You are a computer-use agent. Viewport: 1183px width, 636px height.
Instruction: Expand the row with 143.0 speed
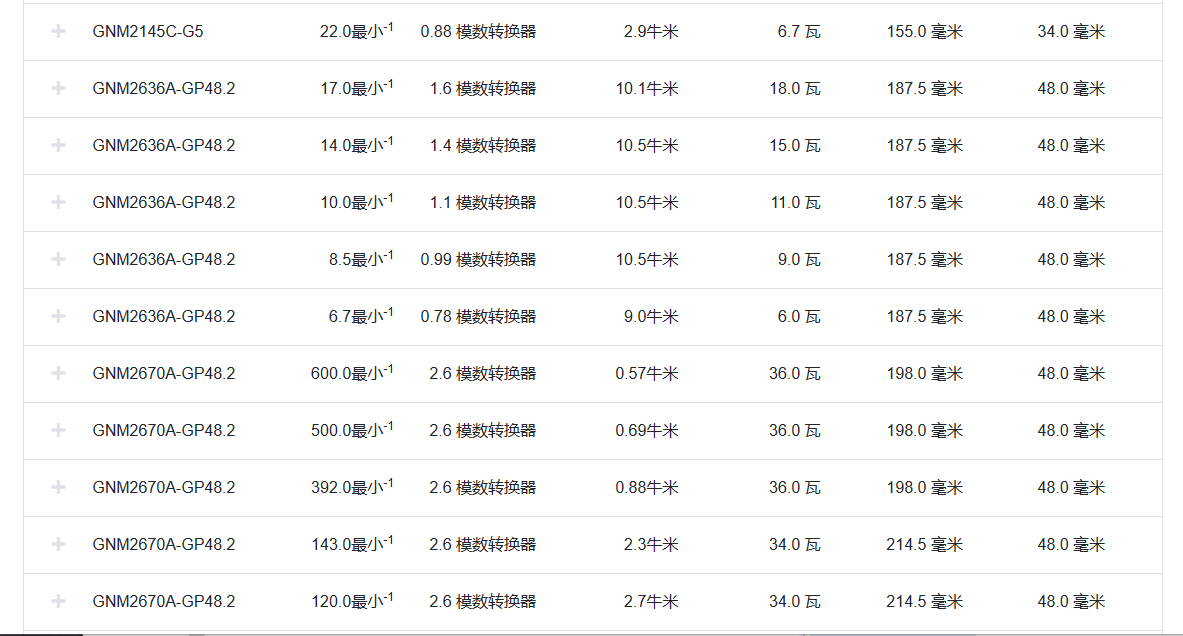tap(58, 545)
